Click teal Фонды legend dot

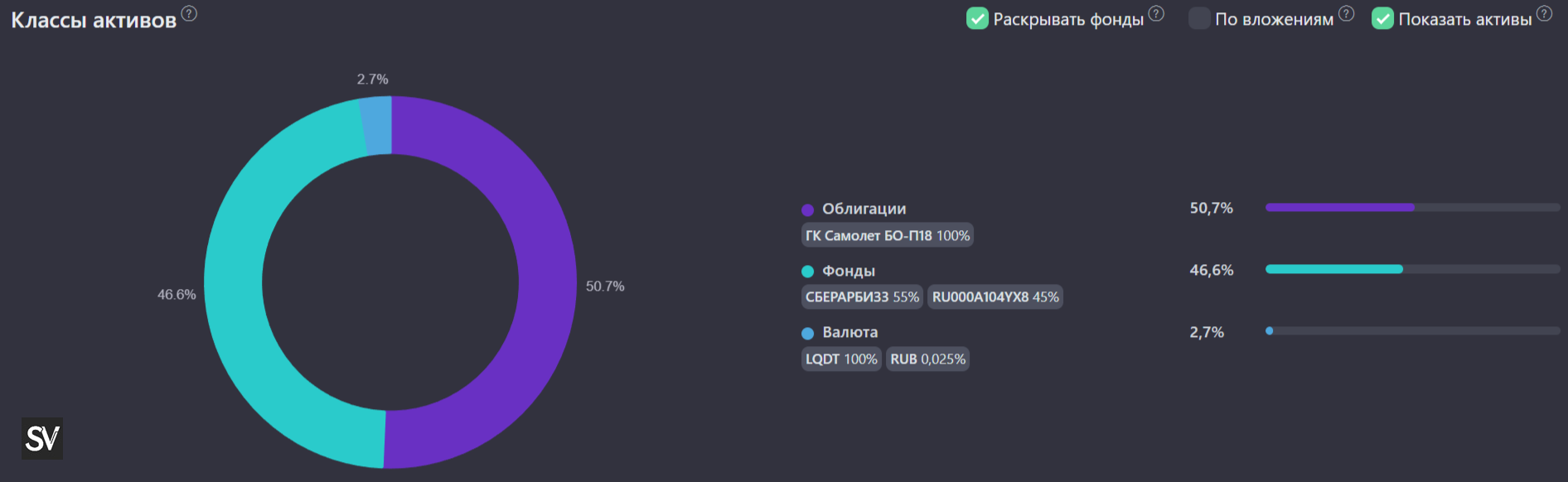click(x=807, y=272)
